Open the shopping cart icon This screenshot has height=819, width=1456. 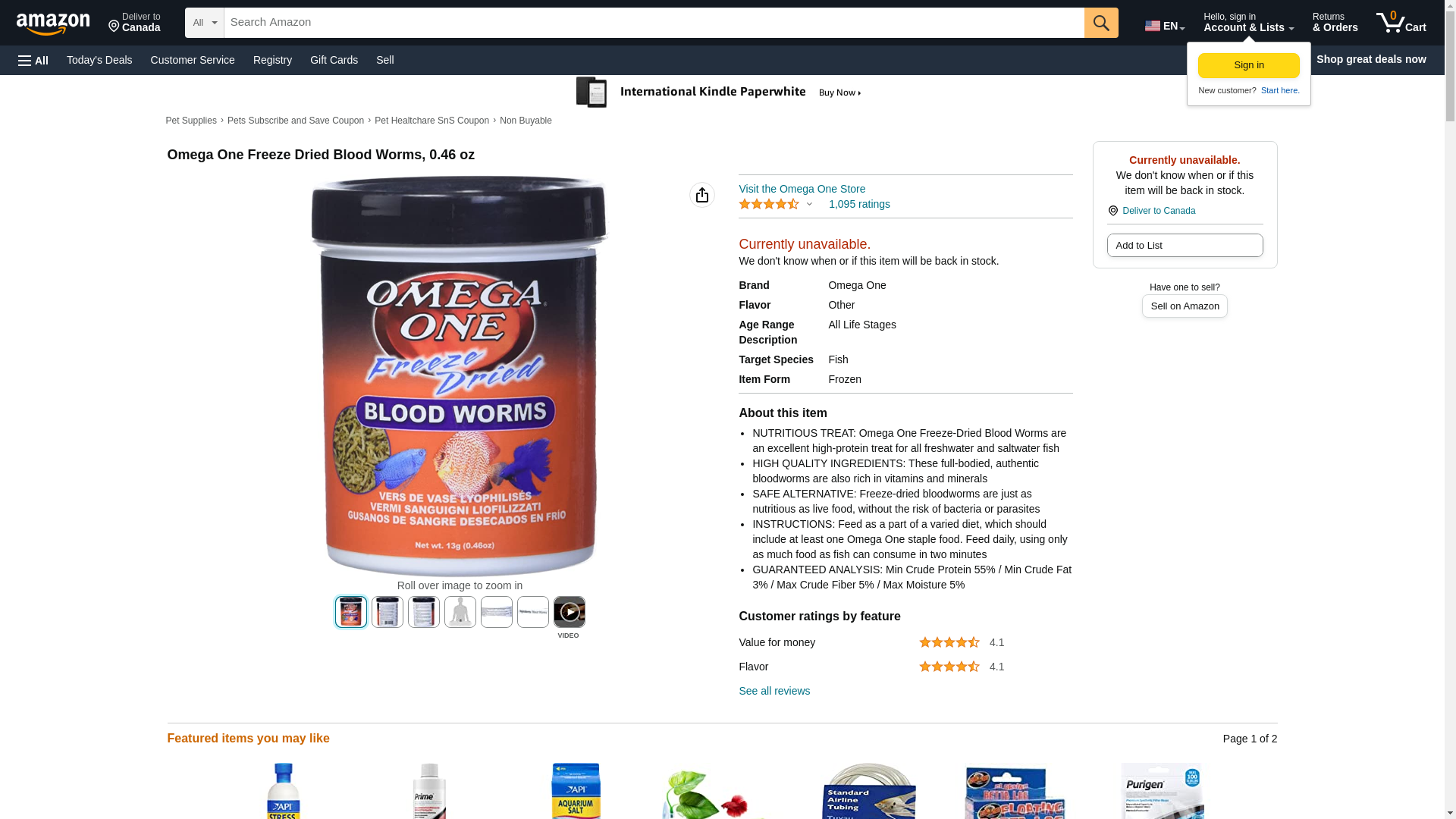[1401, 23]
